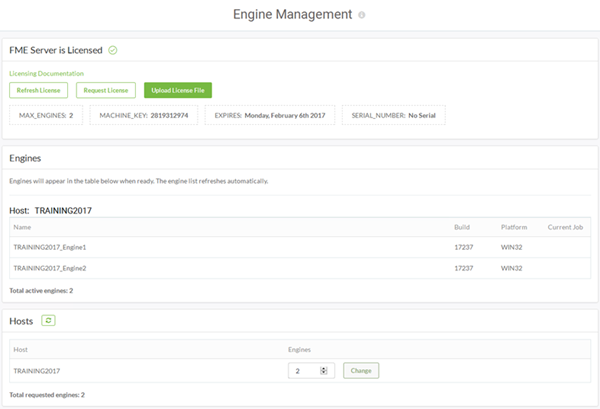The width and height of the screenshot is (600, 409).
Task: Click the Request License button
Action: click(106, 90)
